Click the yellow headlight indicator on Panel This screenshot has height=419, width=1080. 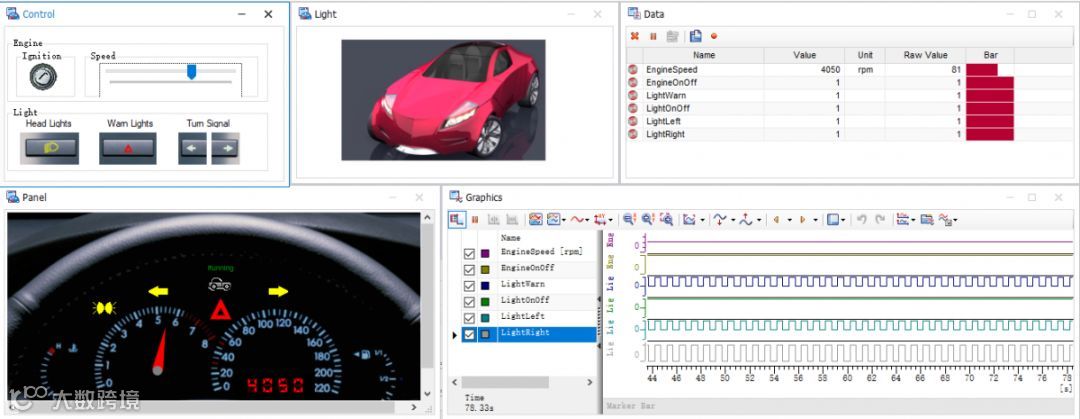point(104,308)
